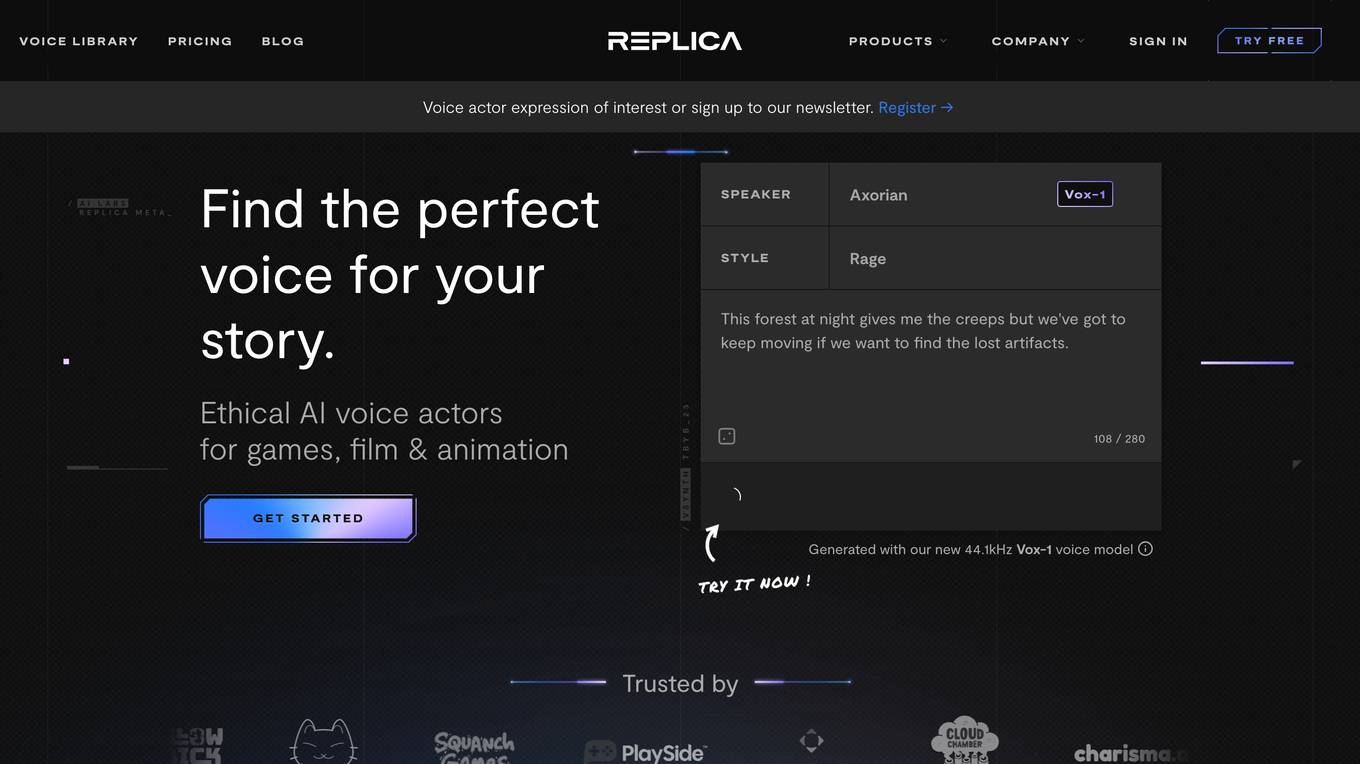Click the diamond arrows logo under Trusted by
The image size is (1360, 764).
pos(811,741)
